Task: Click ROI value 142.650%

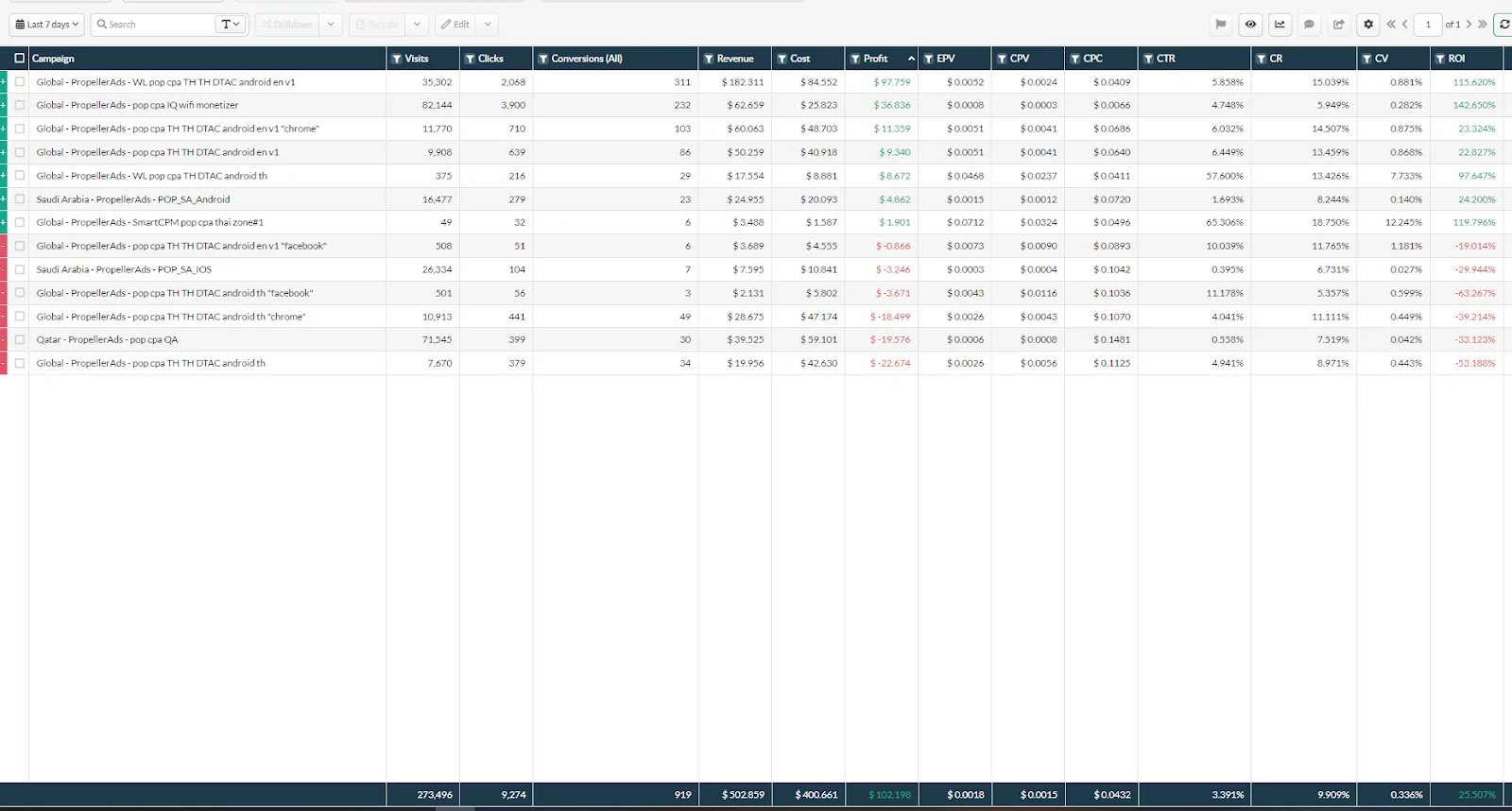Action: 1474,105
